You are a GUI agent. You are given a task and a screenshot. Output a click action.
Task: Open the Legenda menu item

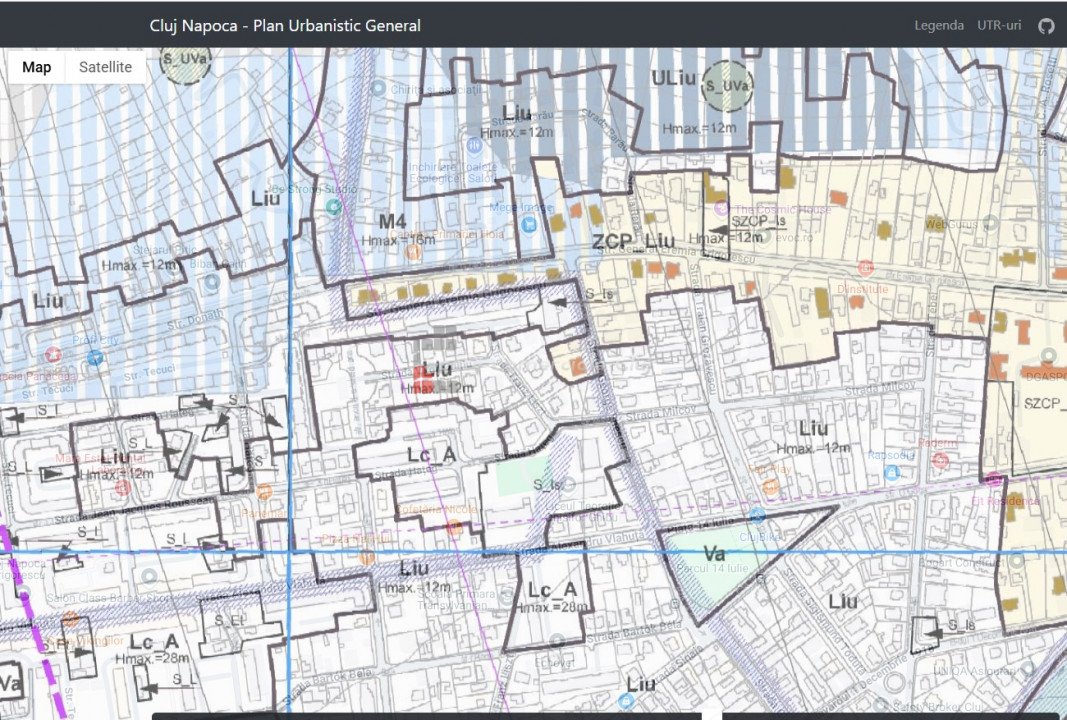click(939, 26)
